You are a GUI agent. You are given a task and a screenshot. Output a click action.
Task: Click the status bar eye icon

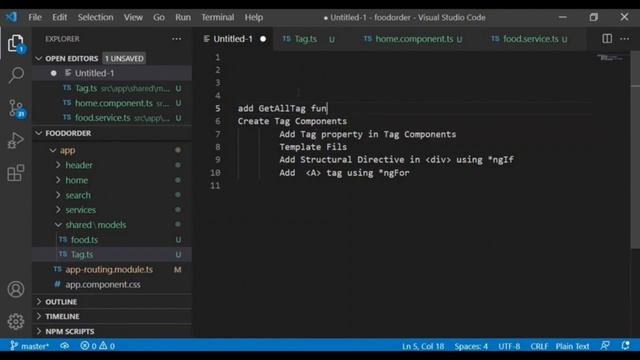[x=64, y=346]
